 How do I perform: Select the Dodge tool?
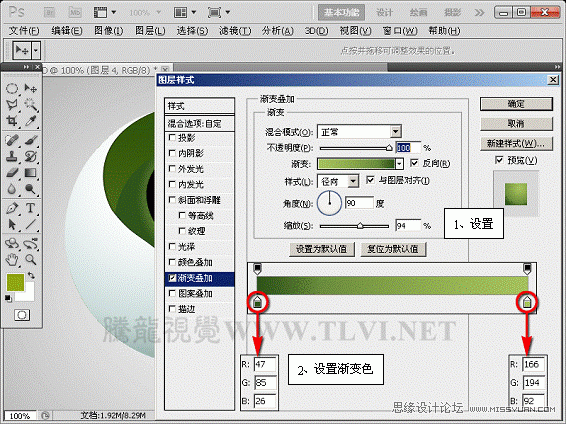coord(31,189)
